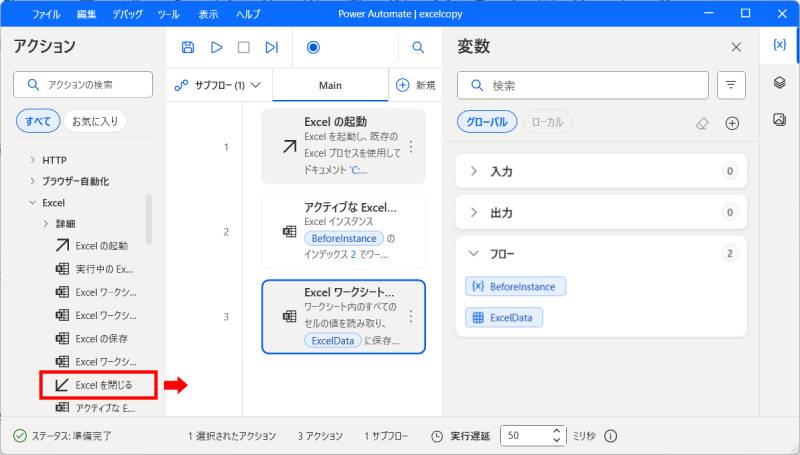Run next action with the step icon
The width and height of the screenshot is (800, 455).
(271, 47)
